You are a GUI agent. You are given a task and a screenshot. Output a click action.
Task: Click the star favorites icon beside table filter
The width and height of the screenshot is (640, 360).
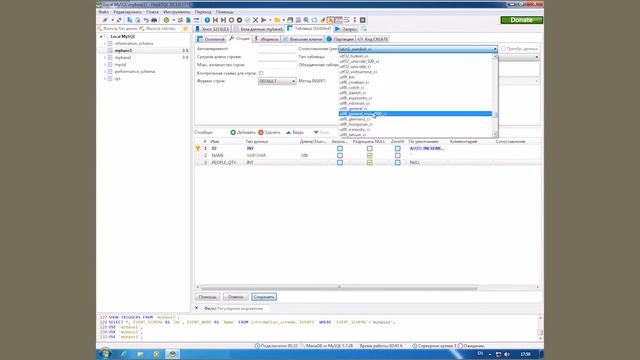point(185,29)
